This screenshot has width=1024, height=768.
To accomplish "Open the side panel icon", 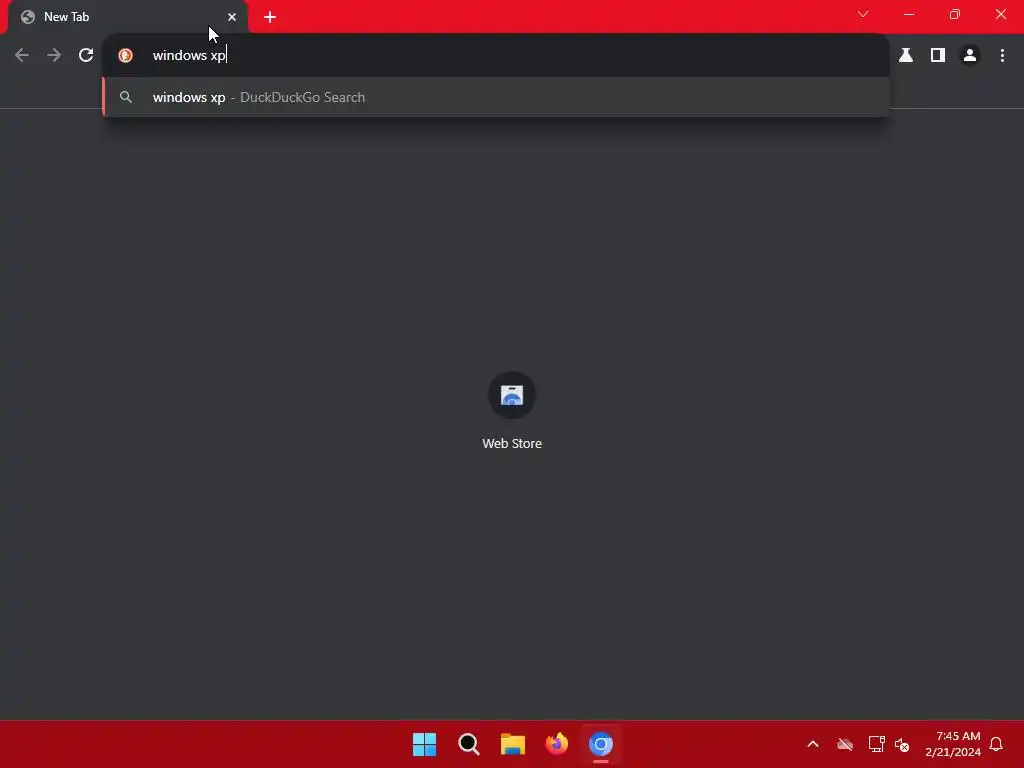I will [x=938, y=56].
